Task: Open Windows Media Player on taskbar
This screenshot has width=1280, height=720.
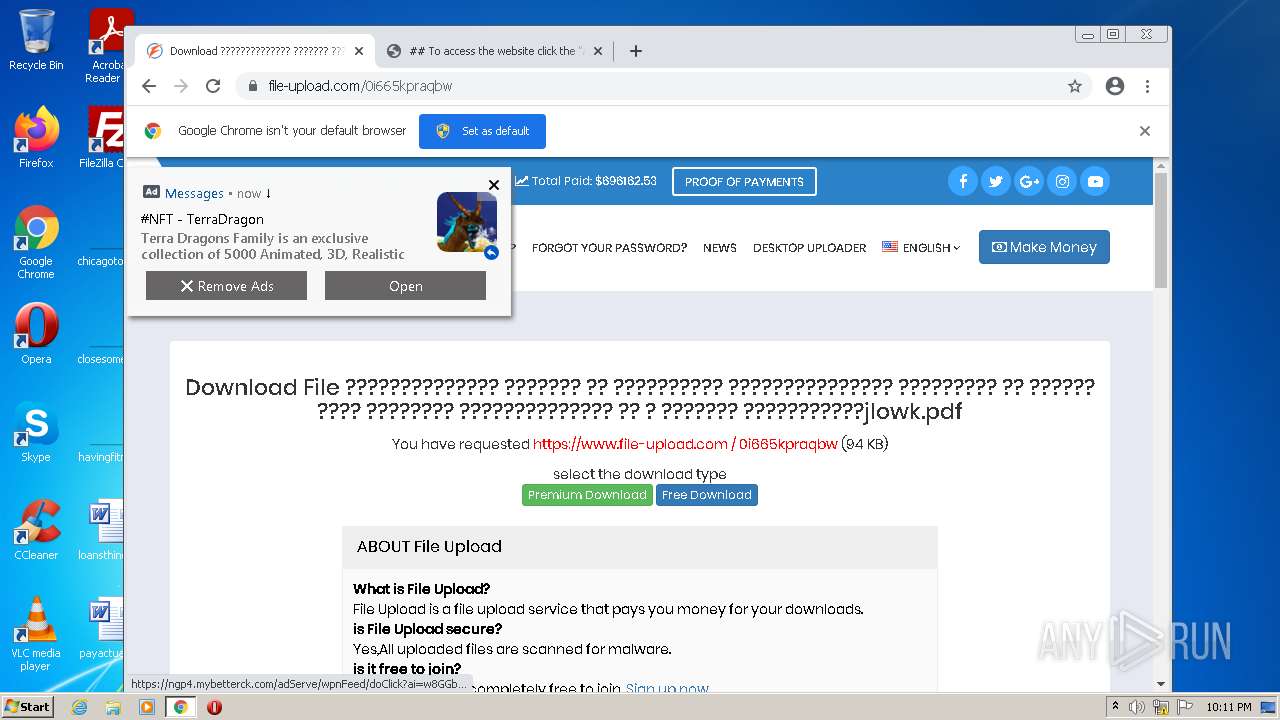Action: (x=147, y=707)
